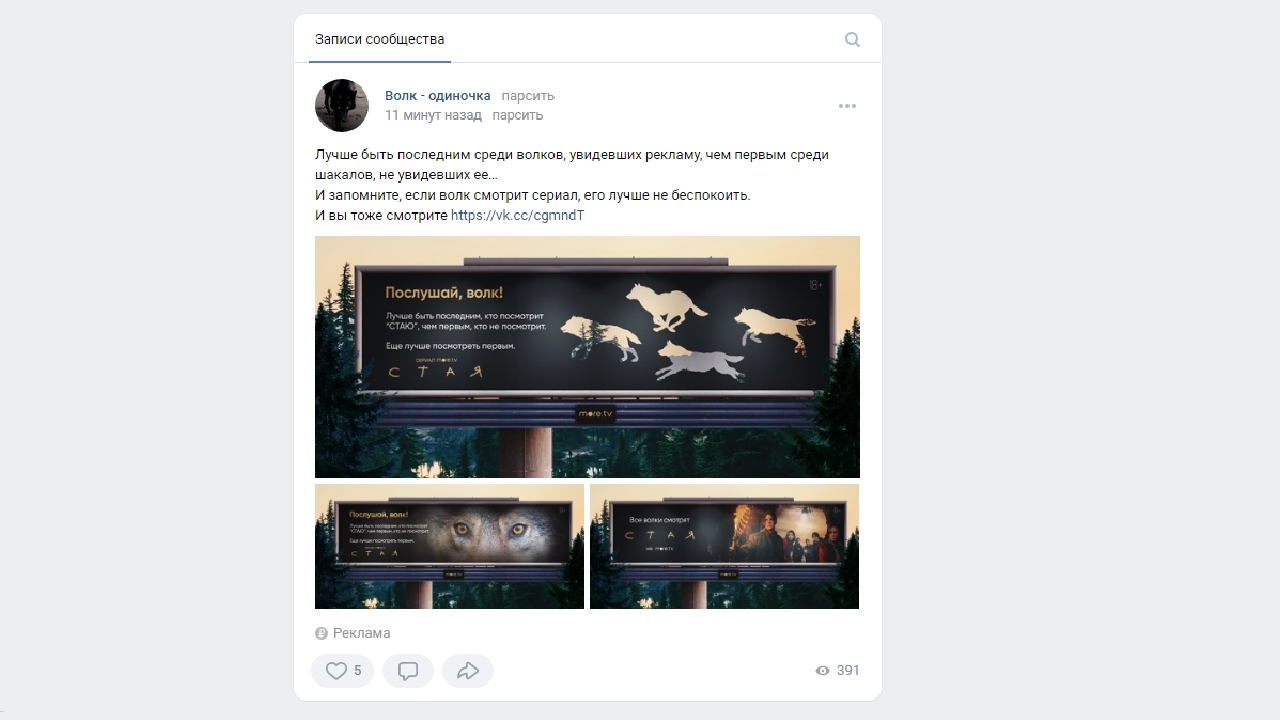Open comments with speech bubble icon
1280x720 pixels.
pyautogui.click(x=408, y=671)
